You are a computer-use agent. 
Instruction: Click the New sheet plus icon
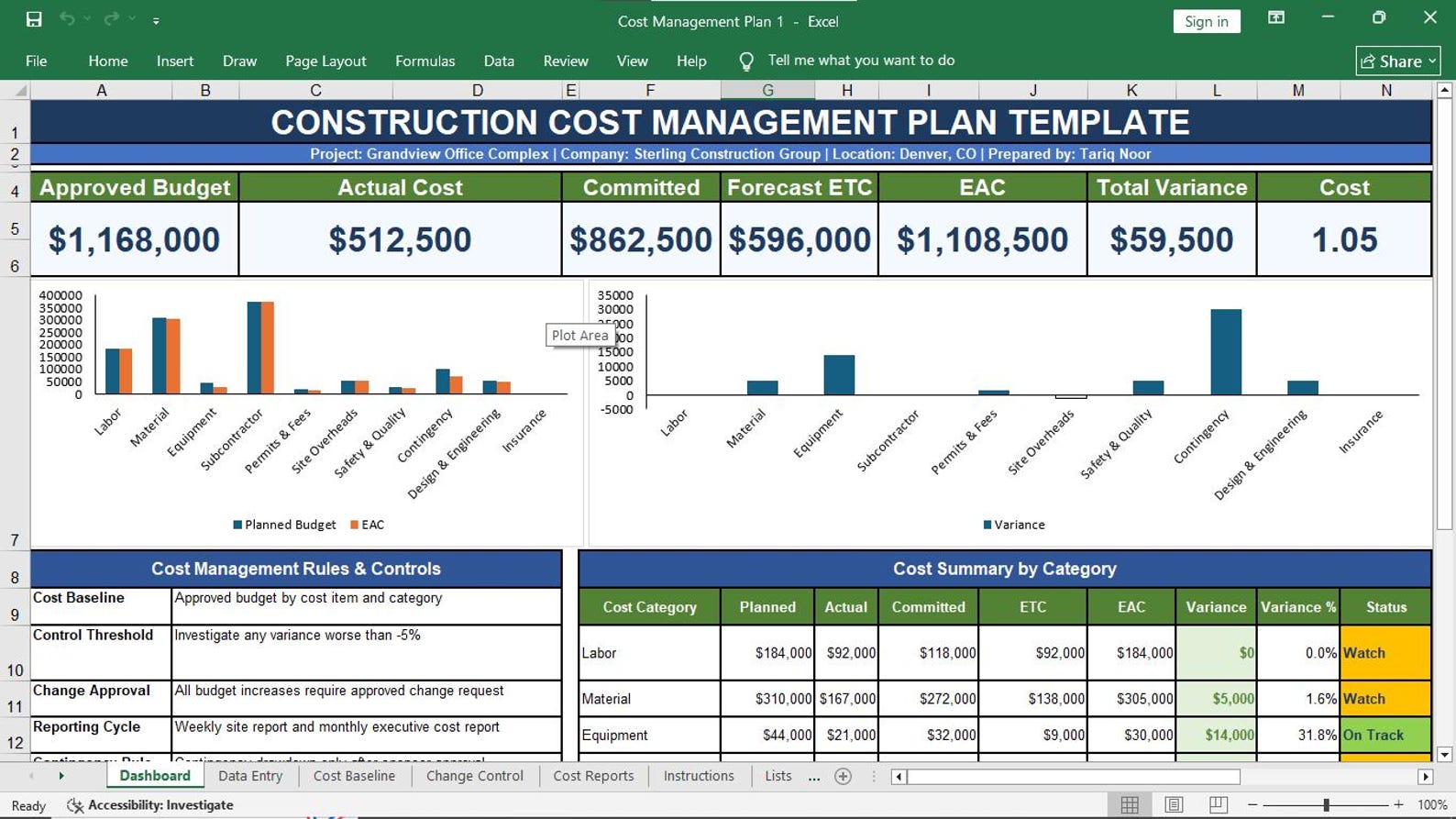click(844, 776)
